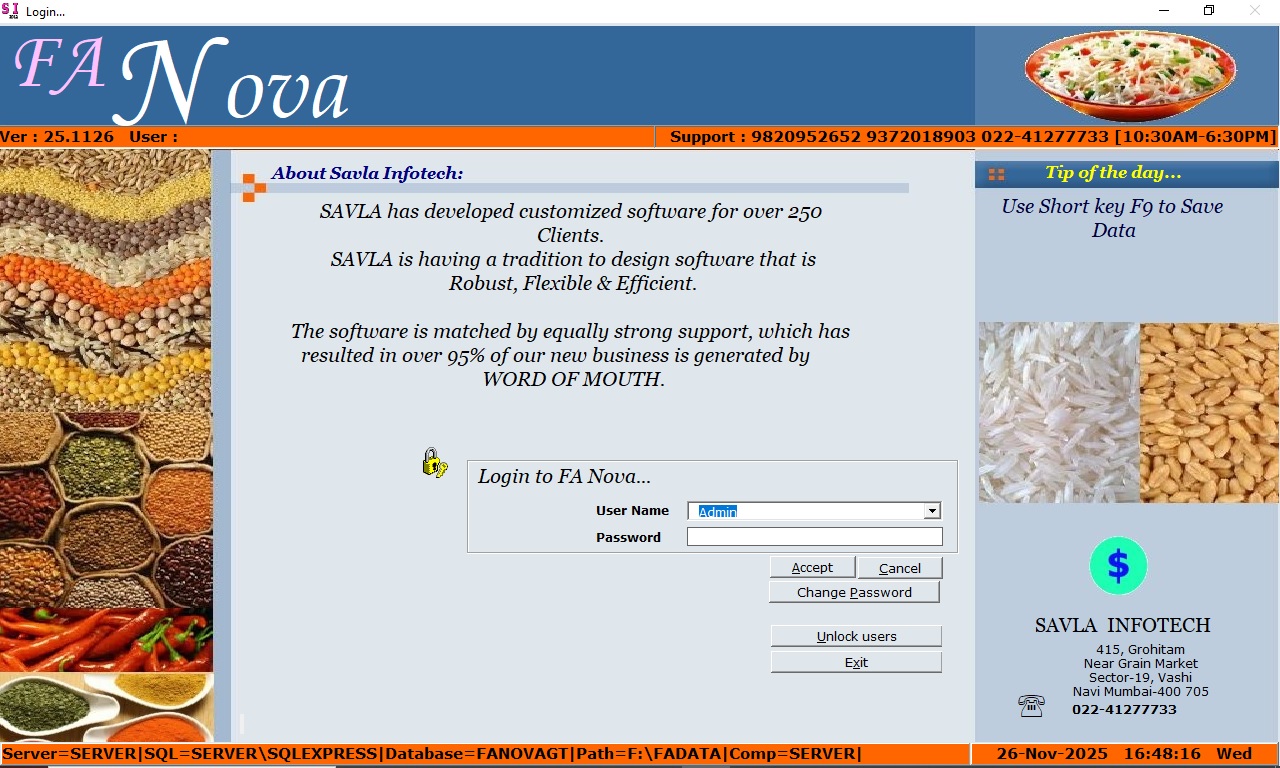Expand the User Name dropdown arrow
Viewport: 1280px width, 768px height.
pyautogui.click(x=932, y=511)
